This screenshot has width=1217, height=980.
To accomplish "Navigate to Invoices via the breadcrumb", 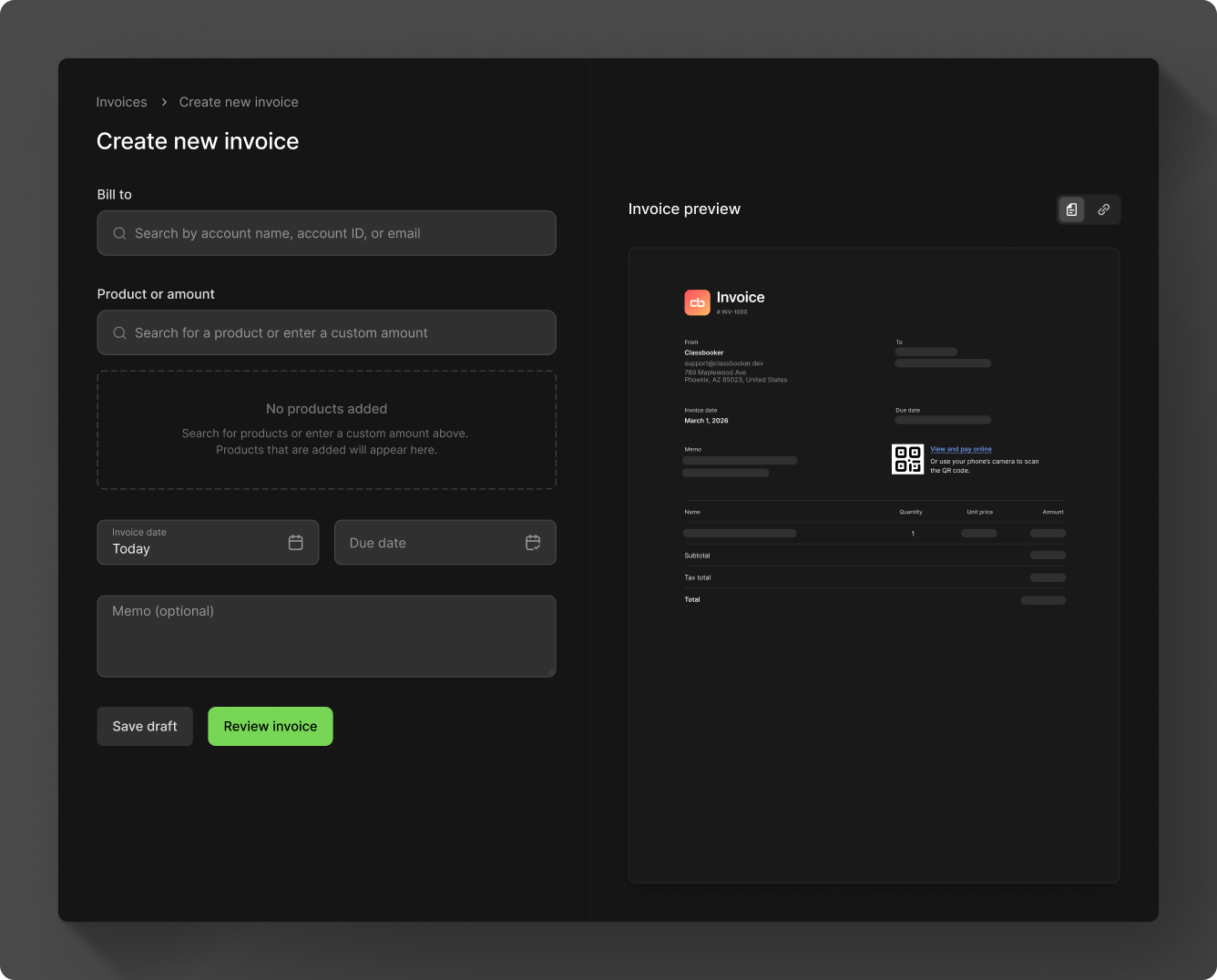I will [121, 102].
